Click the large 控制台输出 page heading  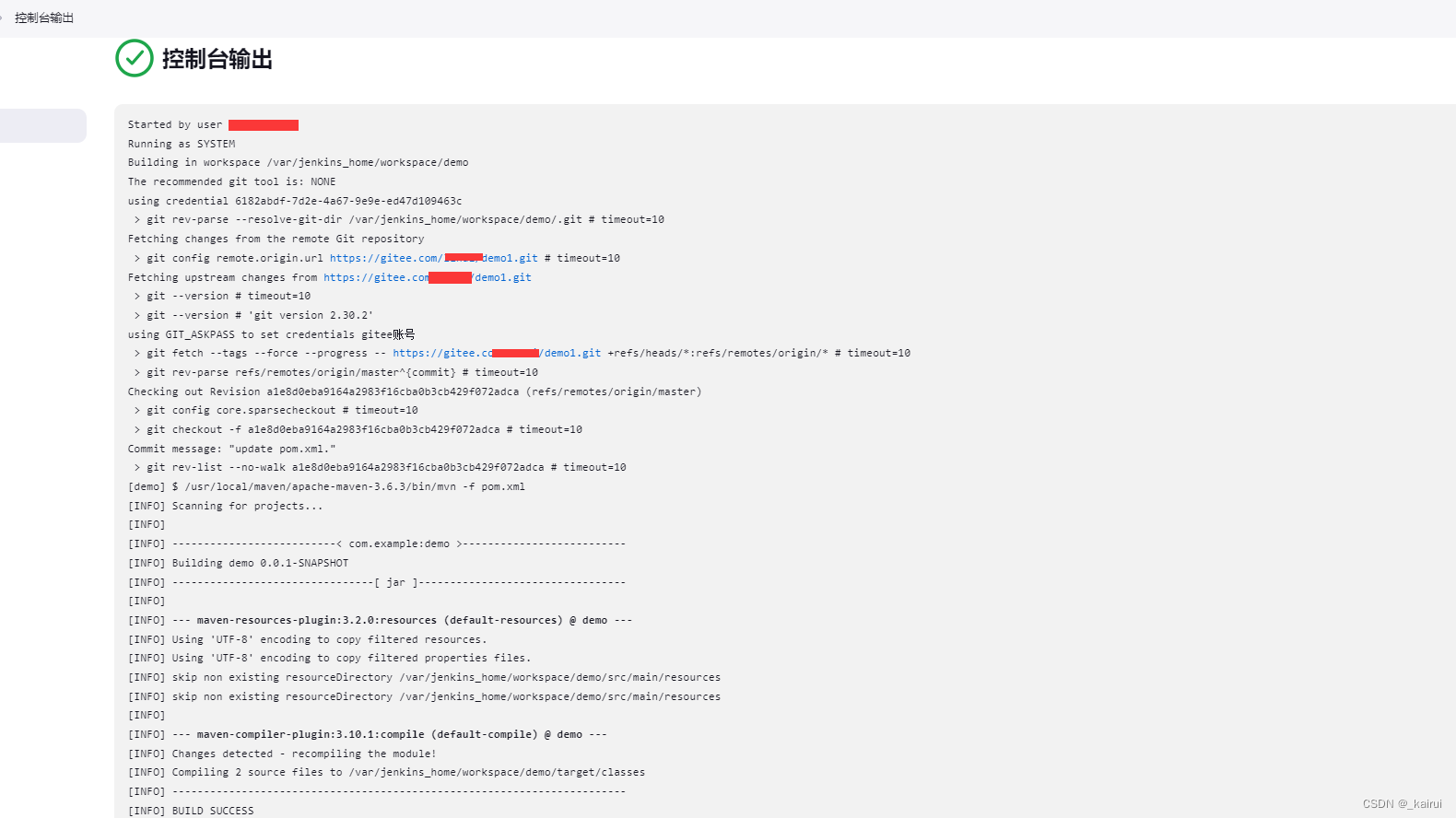pos(217,59)
